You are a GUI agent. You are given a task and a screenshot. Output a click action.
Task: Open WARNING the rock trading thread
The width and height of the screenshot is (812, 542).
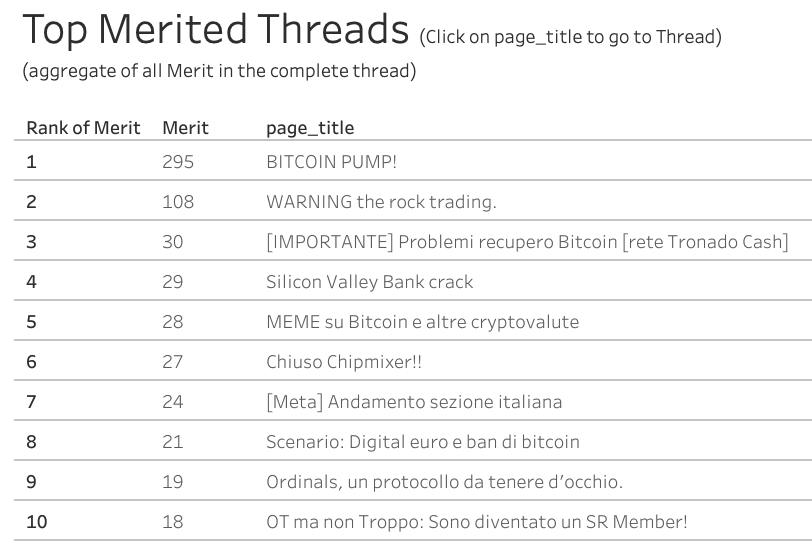pyautogui.click(x=381, y=202)
